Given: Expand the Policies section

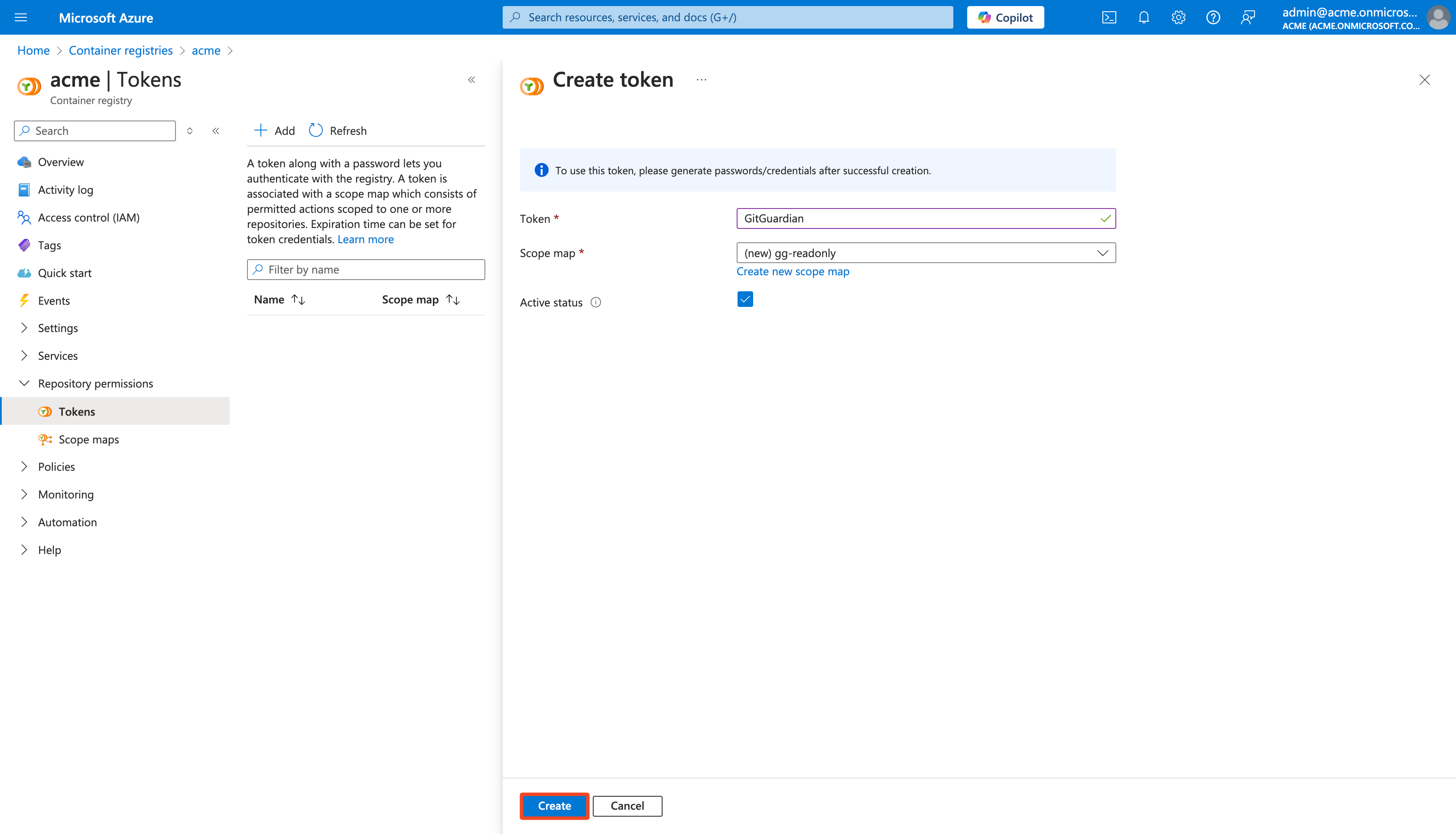Looking at the screenshot, I should pos(24,467).
